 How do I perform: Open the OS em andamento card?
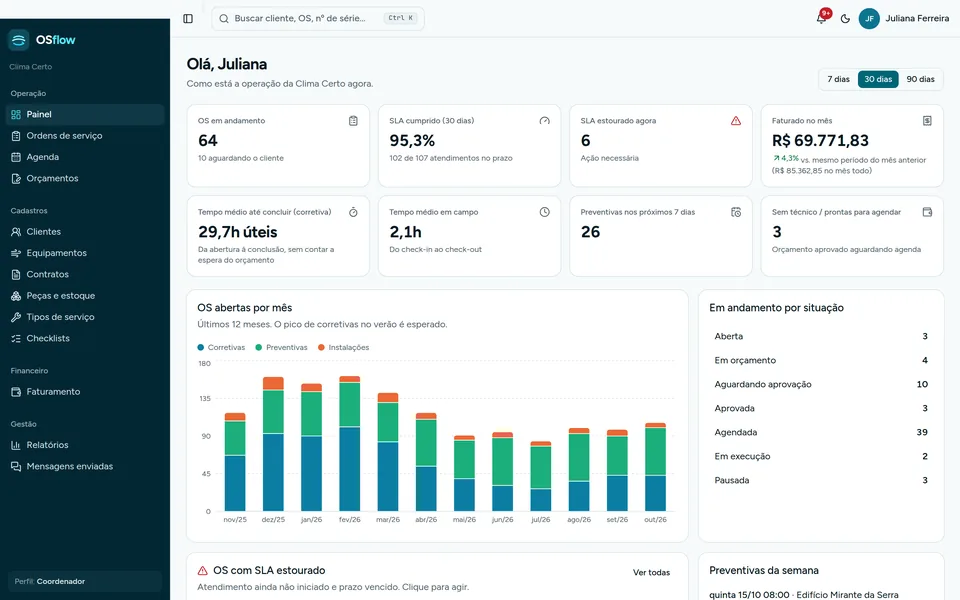pos(278,146)
